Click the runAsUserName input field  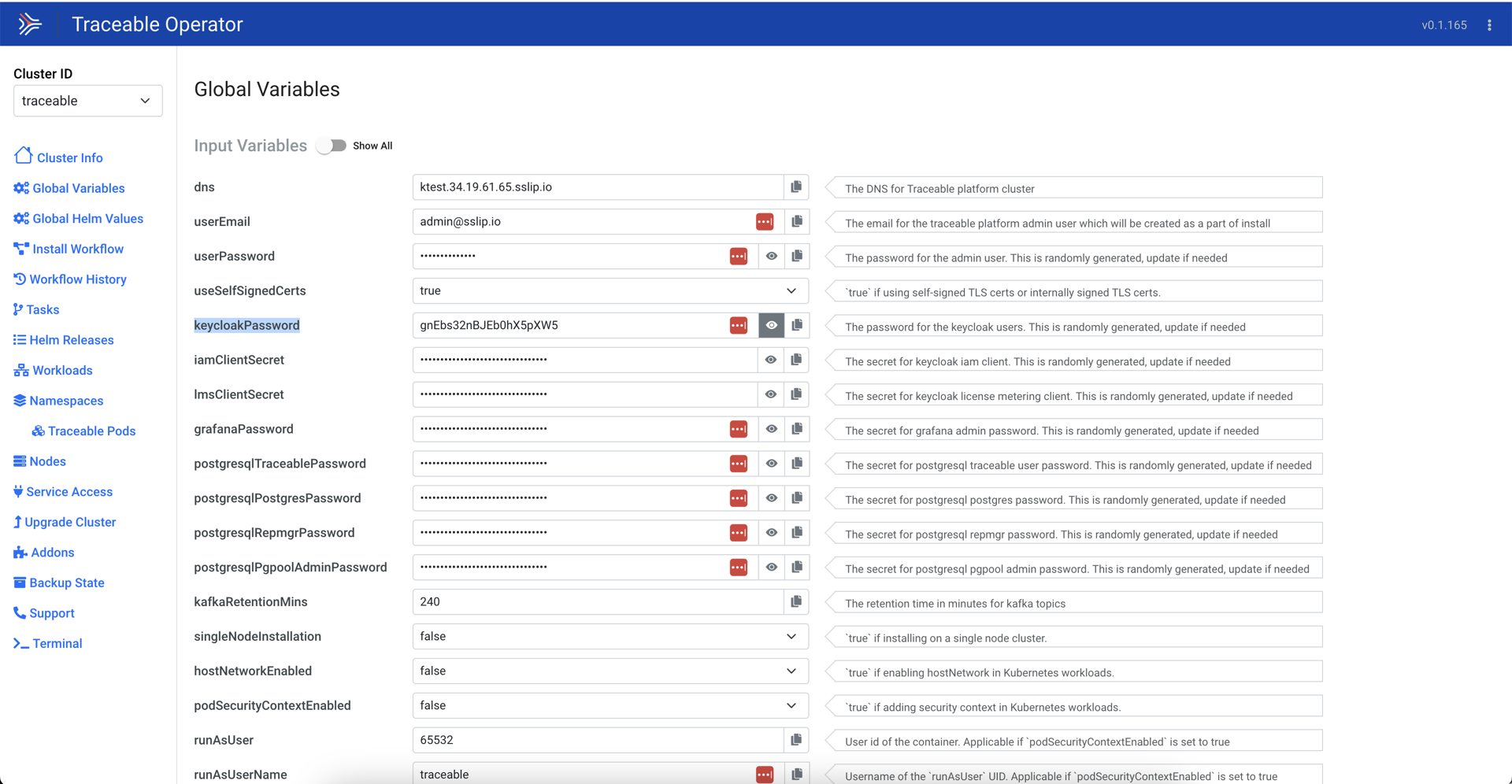[x=583, y=774]
